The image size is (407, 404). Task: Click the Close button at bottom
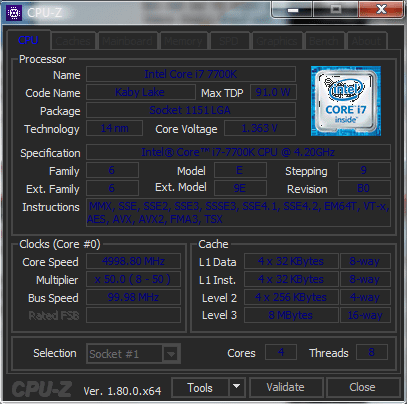(x=363, y=387)
